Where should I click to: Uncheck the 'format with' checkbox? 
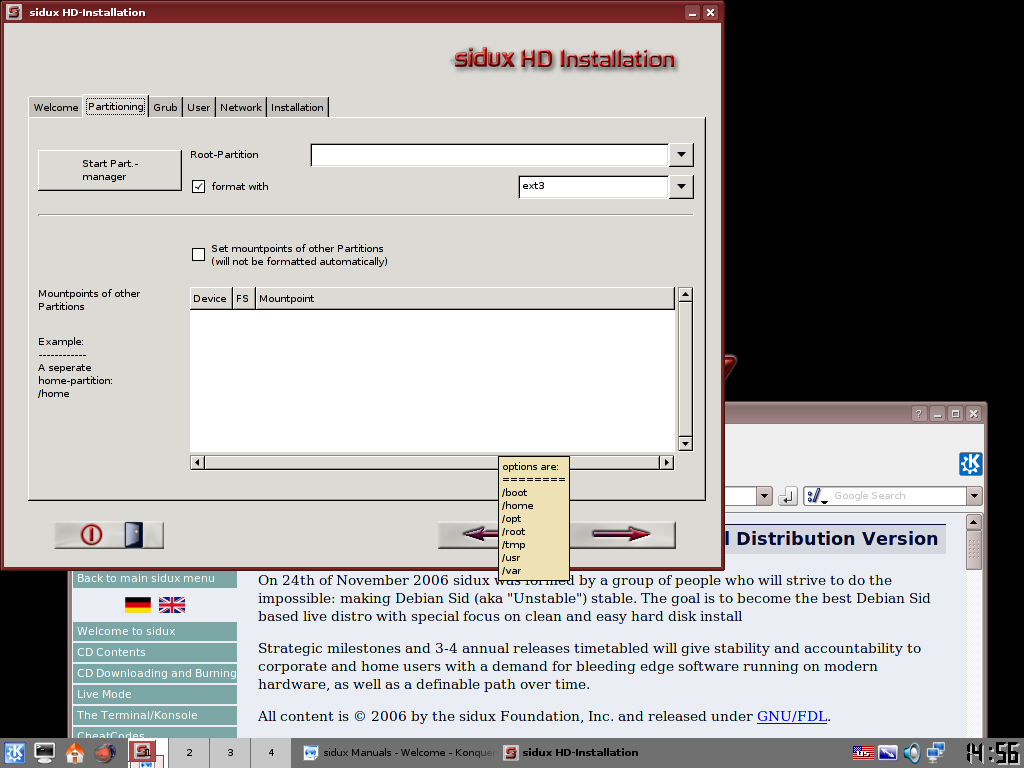click(x=199, y=187)
